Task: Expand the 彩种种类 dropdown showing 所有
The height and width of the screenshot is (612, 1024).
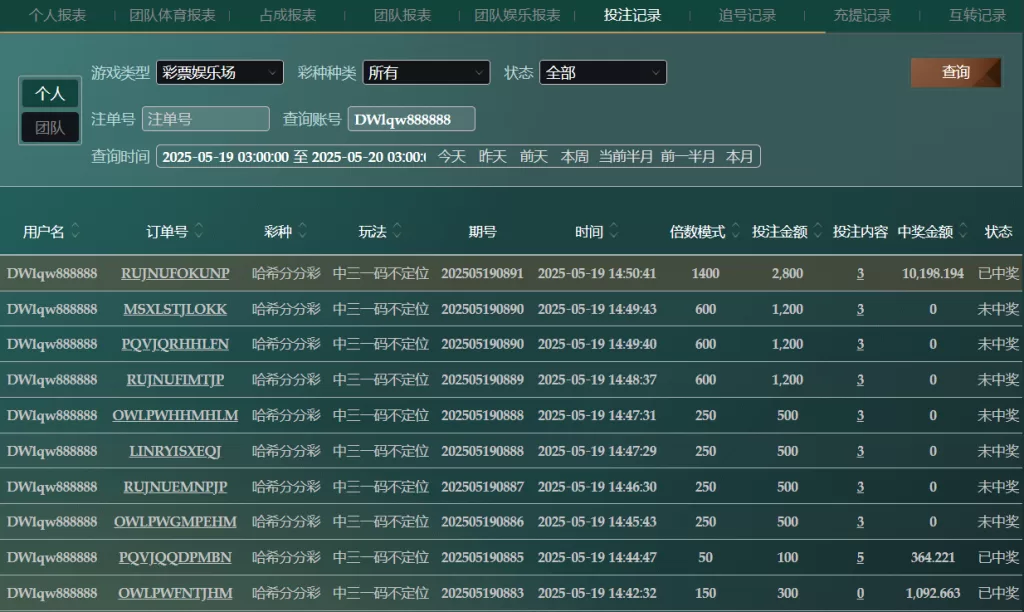Action: [x=426, y=72]
